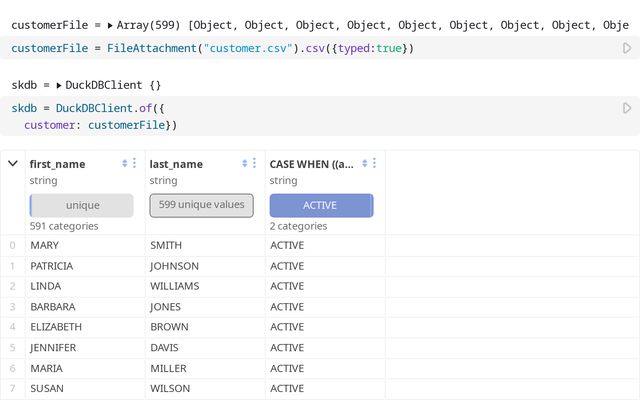This screenshot has height=400, width=640.
Task: Expand the DuckDBClient object output
Action: pyautogui.click(x=59, y=86)
